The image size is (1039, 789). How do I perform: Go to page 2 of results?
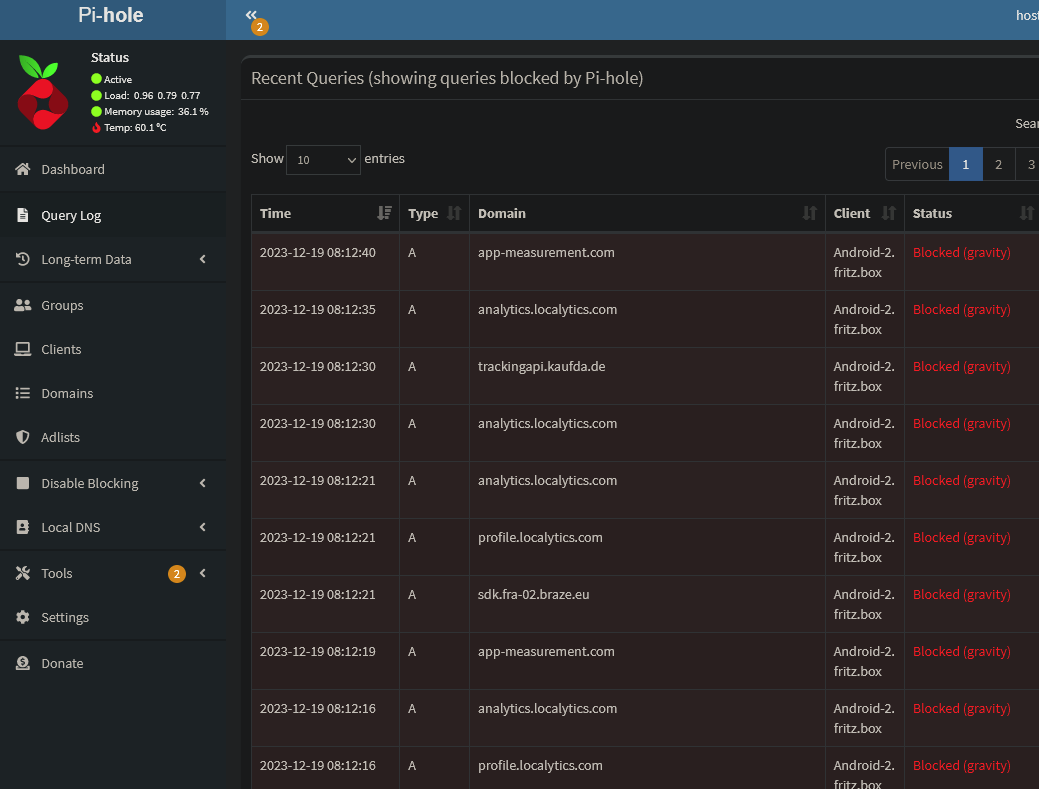point(999,164)
